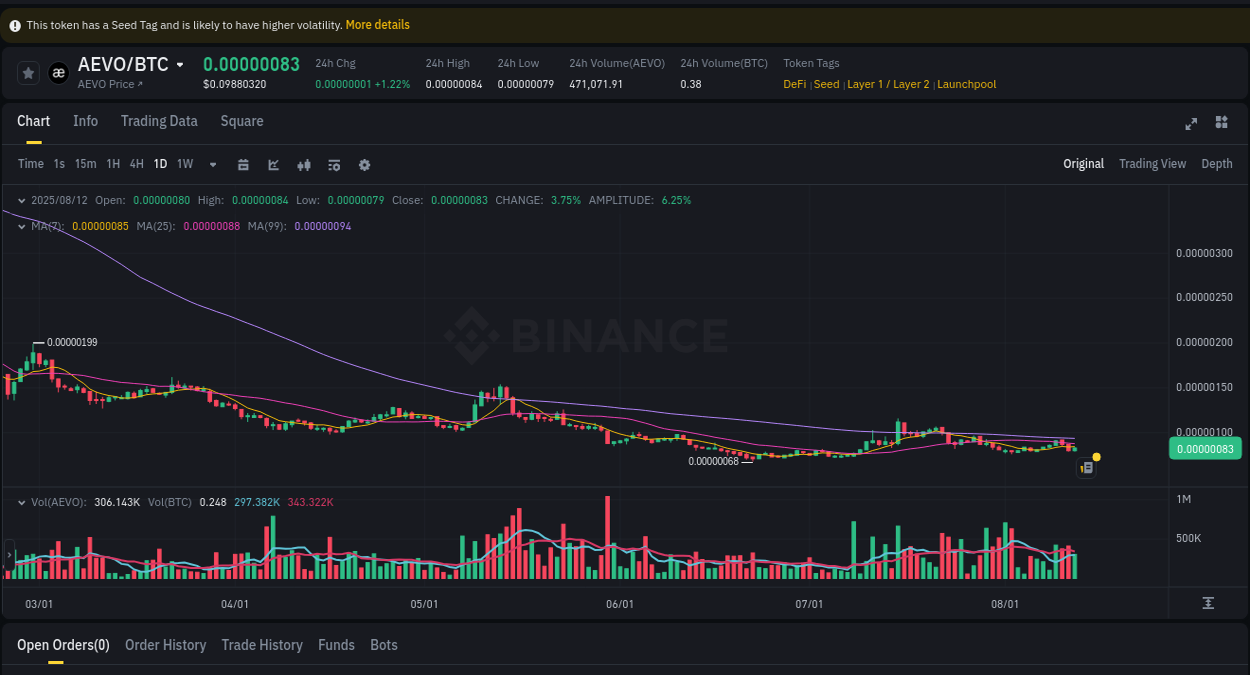1250x675 pixels.
Task: Open the technical indicators icon
Action: (304, 164)
